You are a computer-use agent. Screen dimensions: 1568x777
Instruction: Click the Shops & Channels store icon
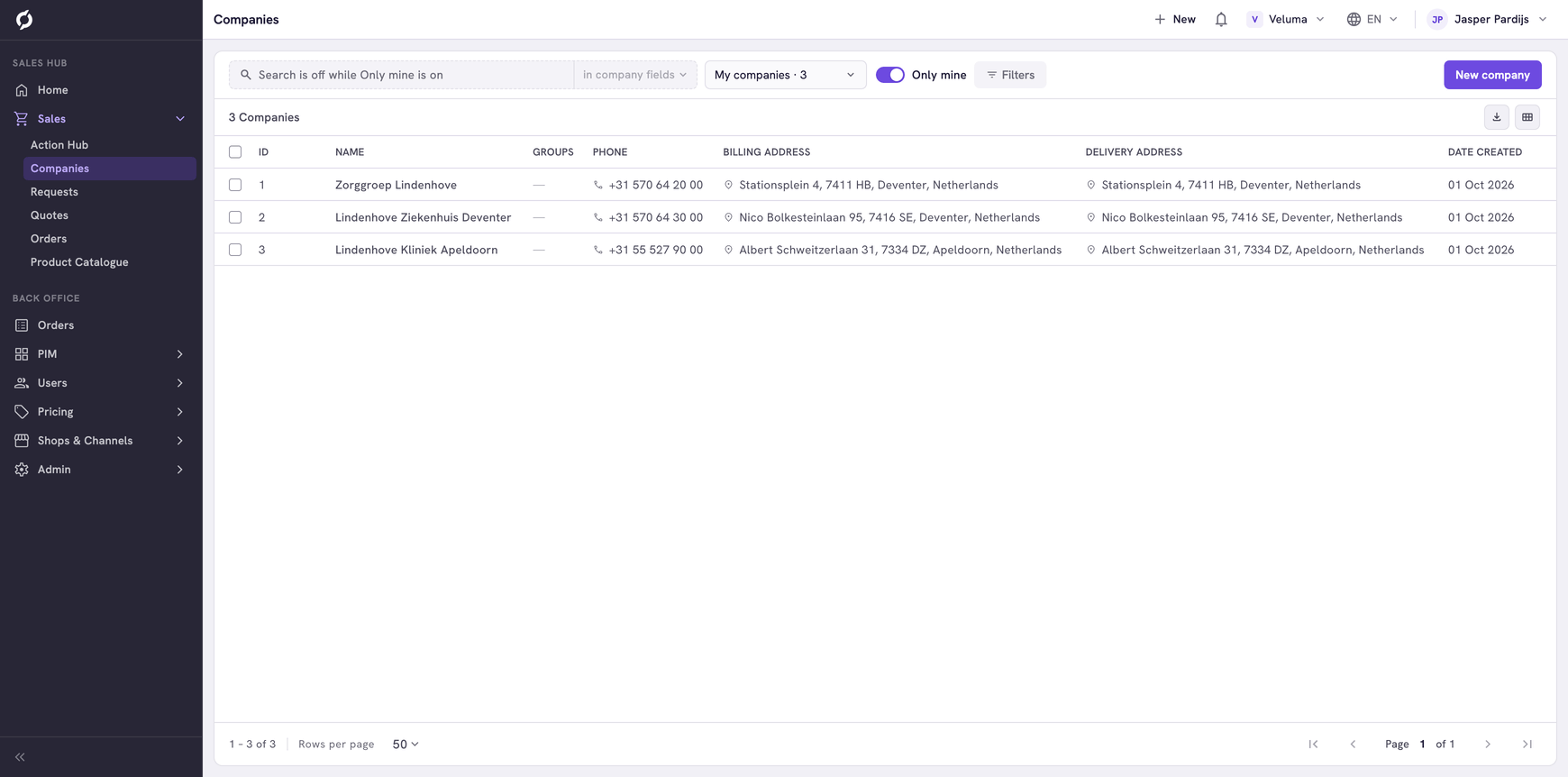22,441
